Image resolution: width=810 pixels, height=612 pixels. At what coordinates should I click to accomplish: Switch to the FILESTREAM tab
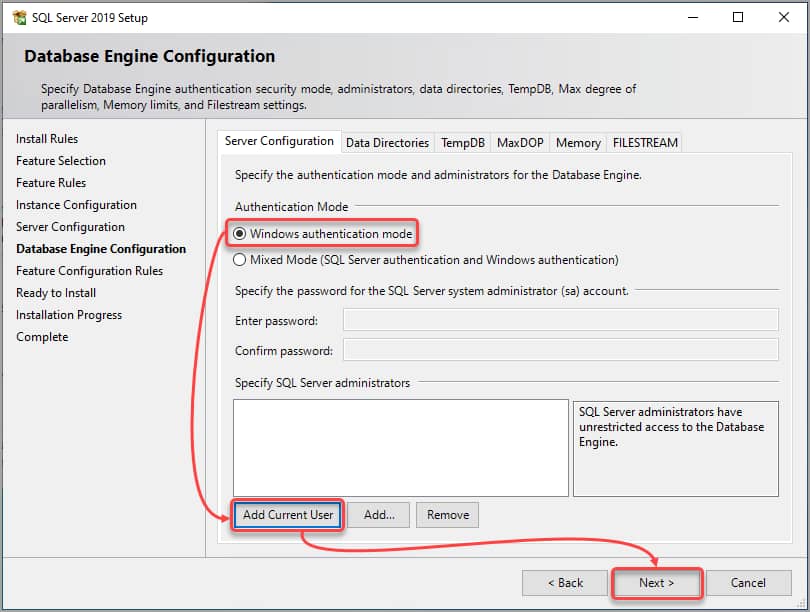click(x=645, y=143)
